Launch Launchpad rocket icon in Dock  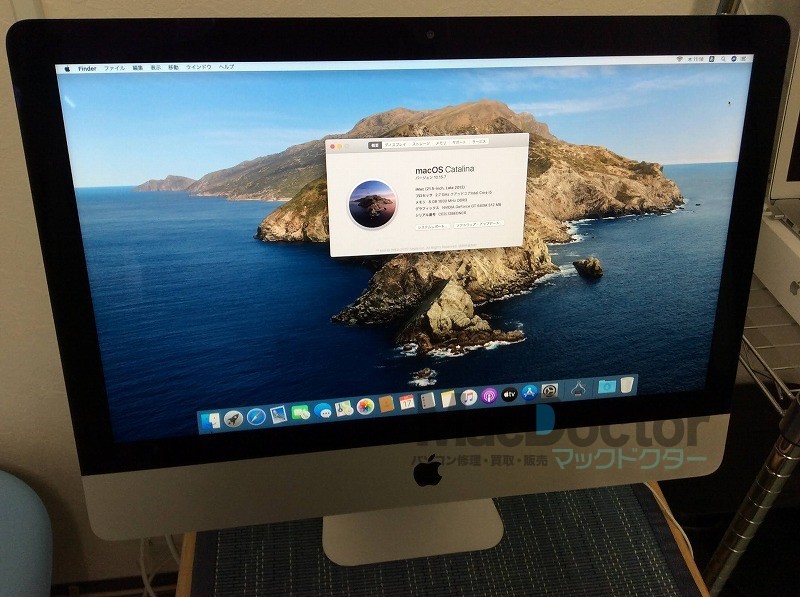tap(234, 419)
